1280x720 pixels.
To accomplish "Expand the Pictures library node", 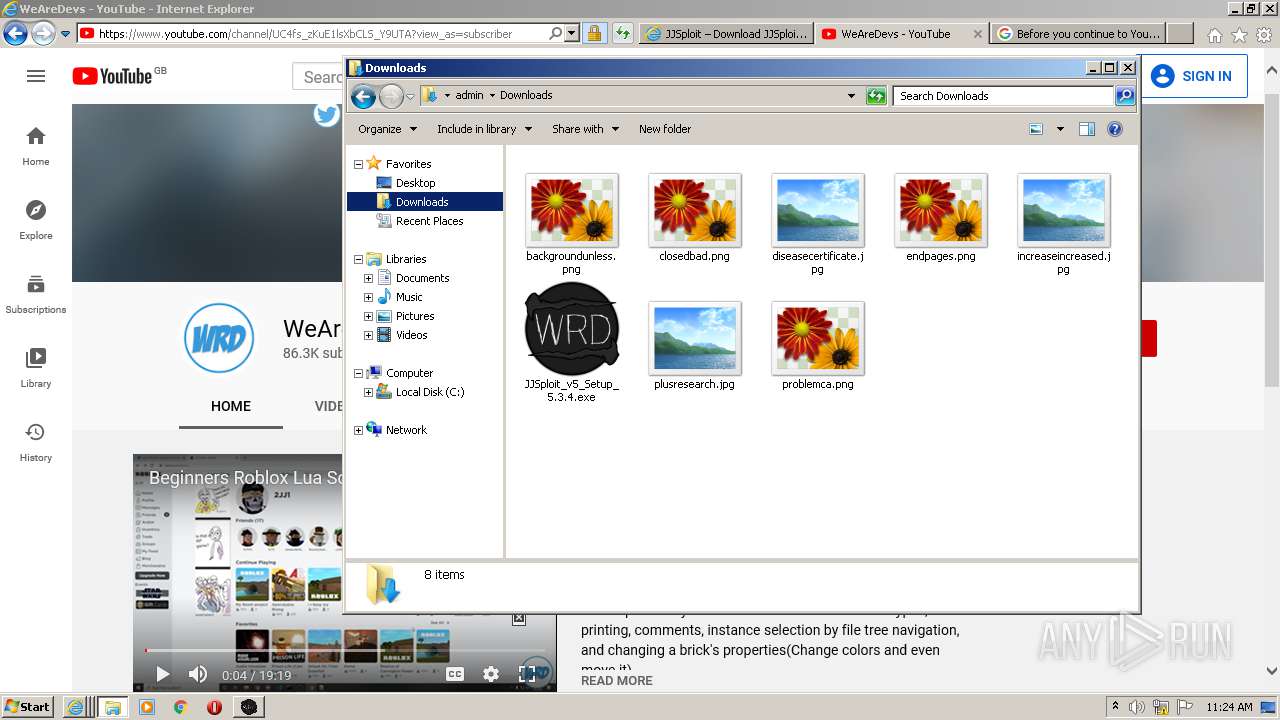I will [368, 316].
